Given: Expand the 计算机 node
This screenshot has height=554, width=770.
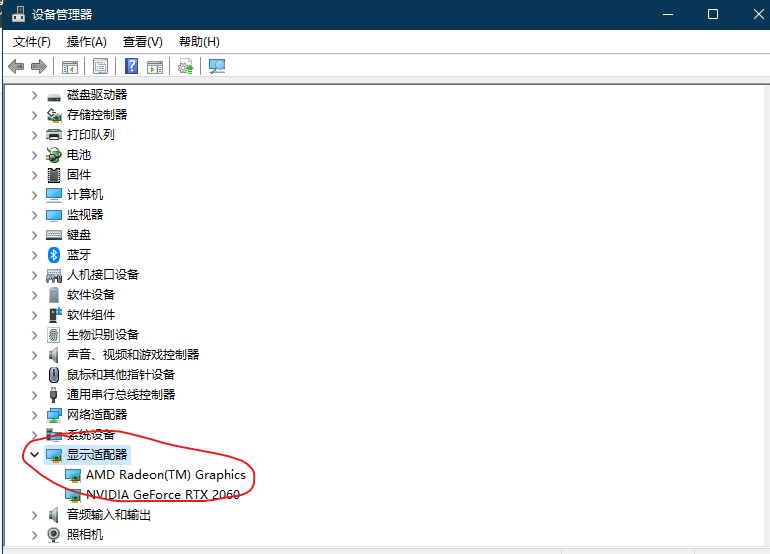Looking at the screenshot, I should coord(34,195).
